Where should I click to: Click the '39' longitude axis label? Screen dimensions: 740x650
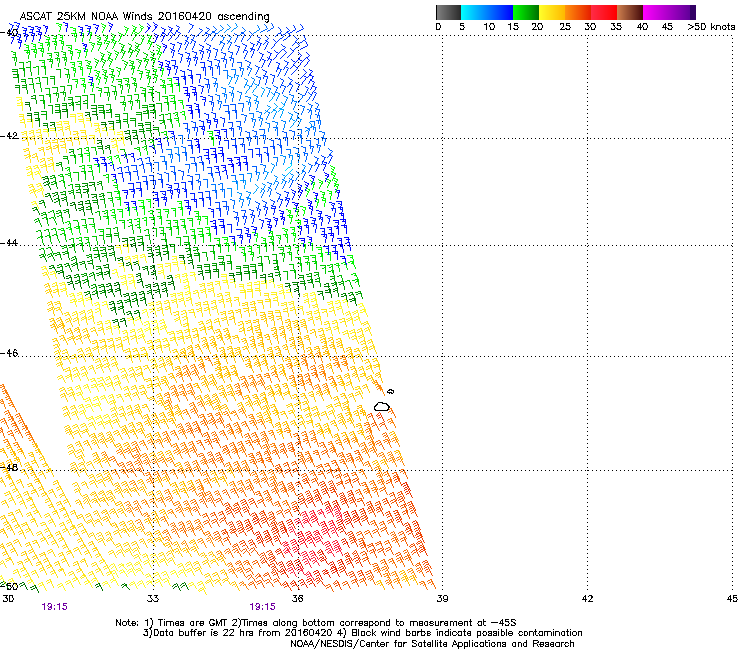click(442, 599)
